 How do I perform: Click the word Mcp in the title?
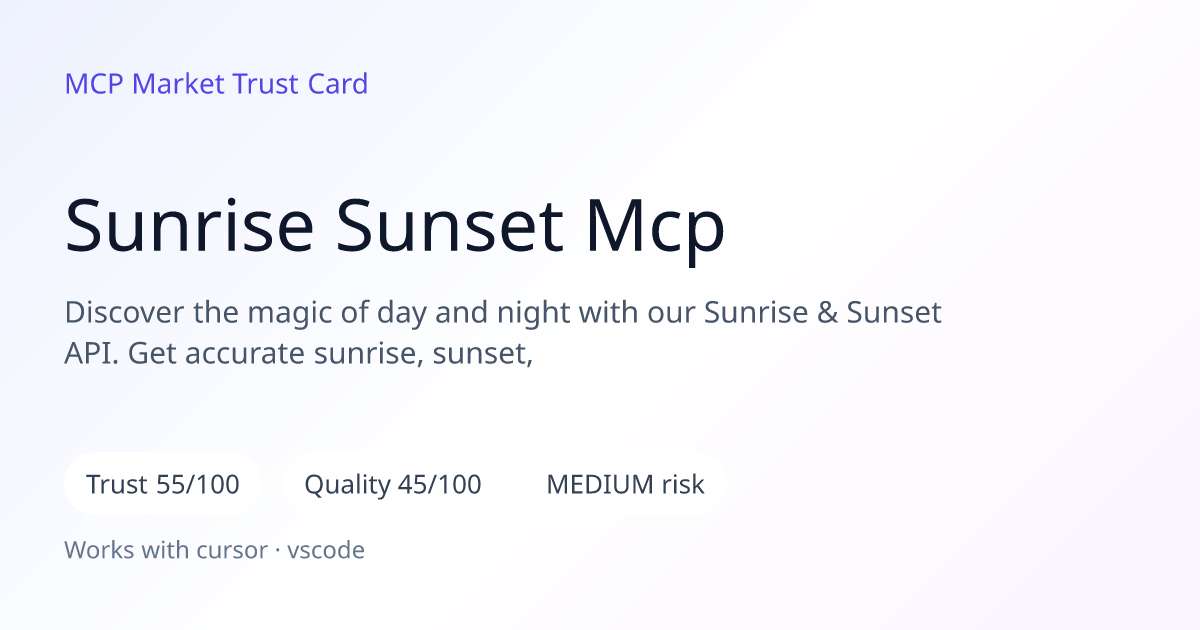(655, 228)
